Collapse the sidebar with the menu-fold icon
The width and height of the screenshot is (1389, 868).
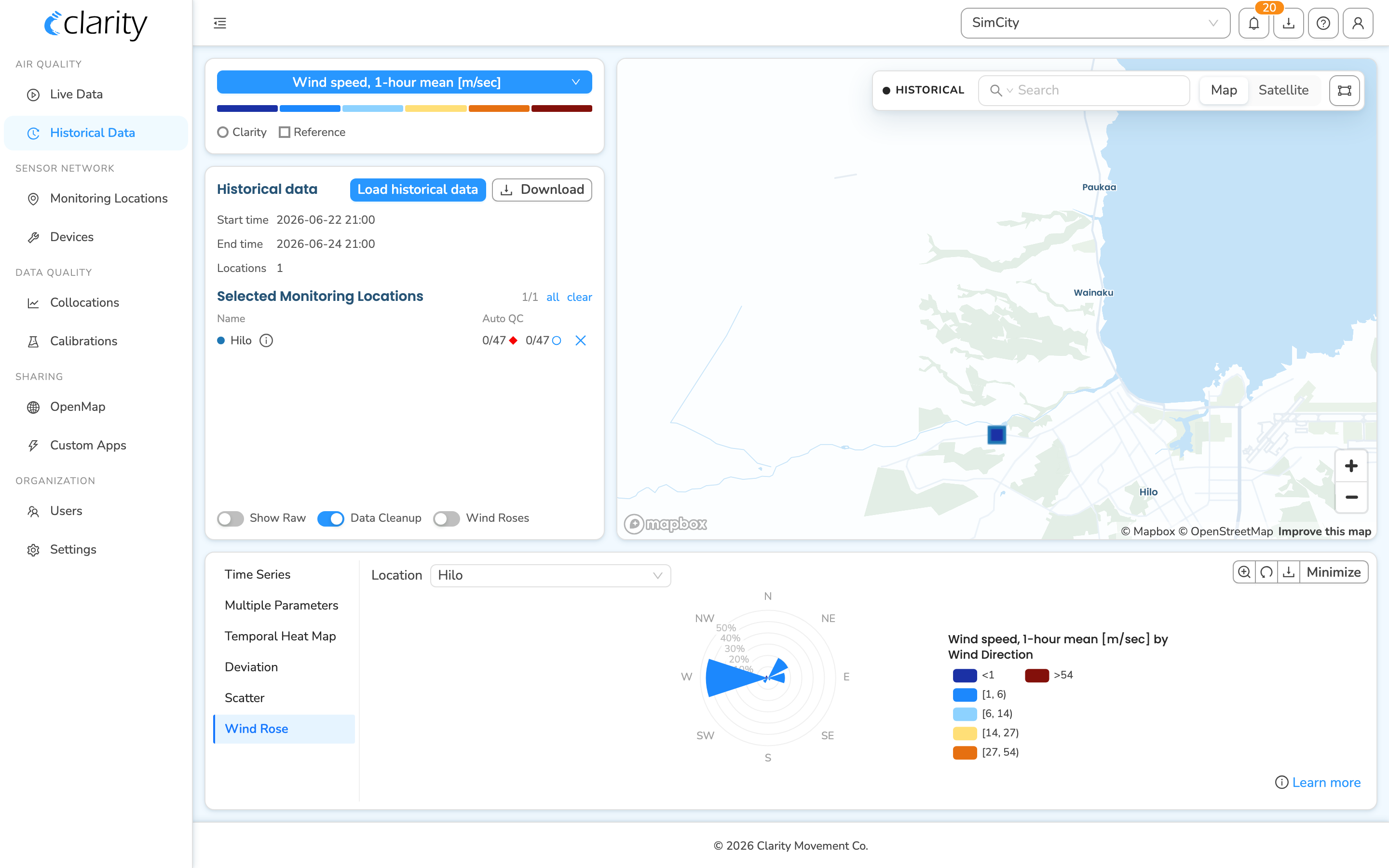click(220, 23)
